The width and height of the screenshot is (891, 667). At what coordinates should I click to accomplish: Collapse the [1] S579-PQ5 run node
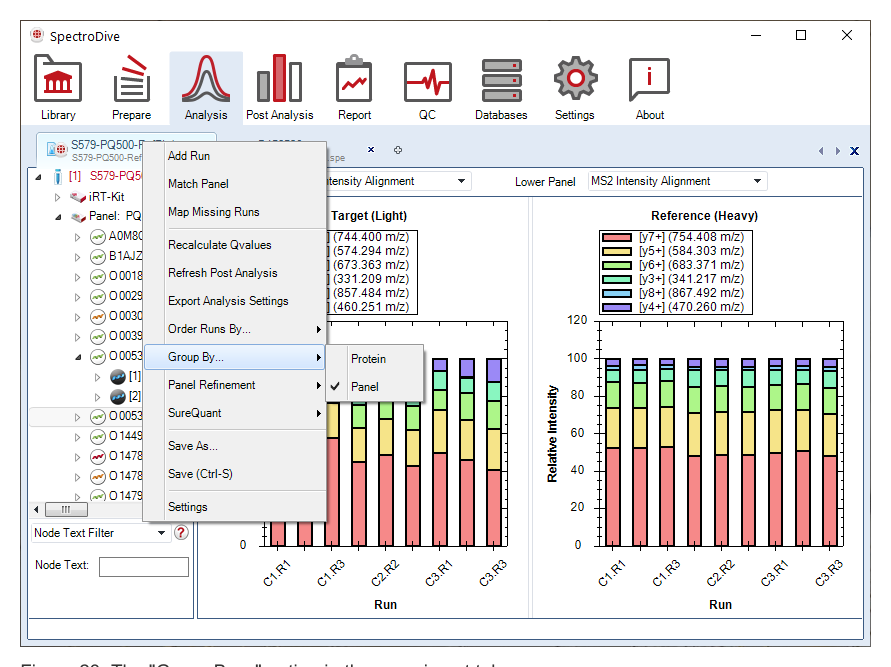[38, 177]
